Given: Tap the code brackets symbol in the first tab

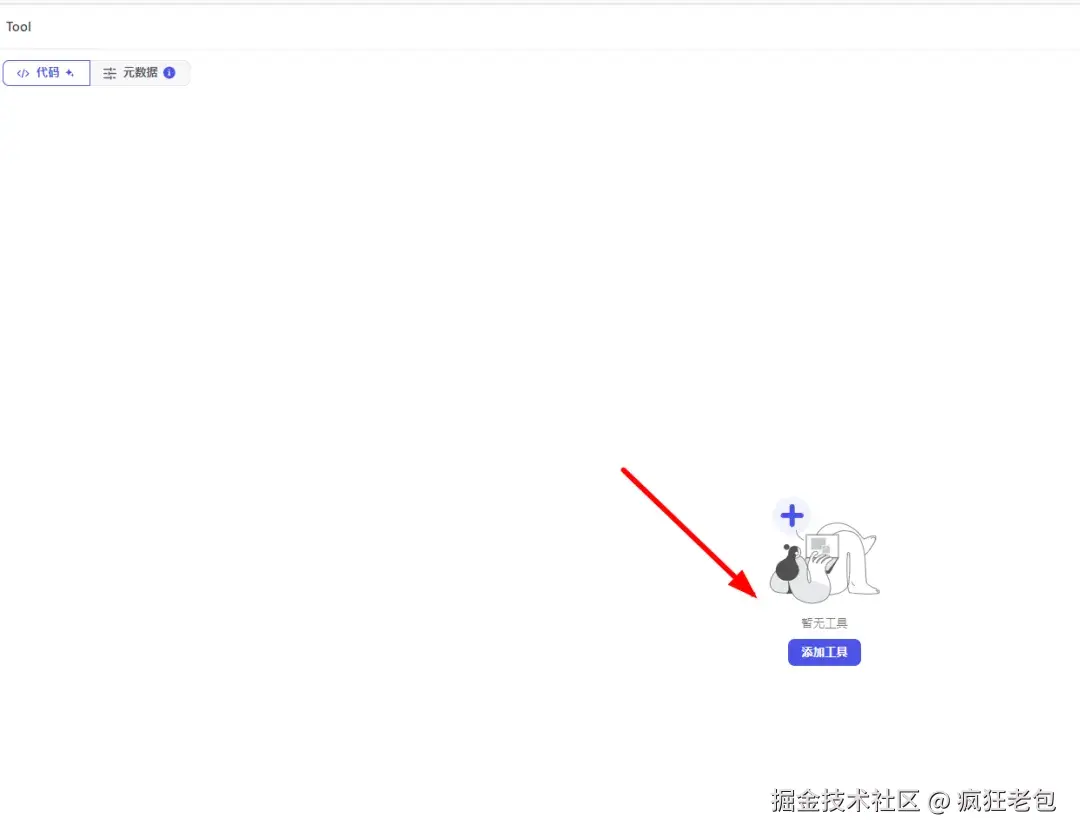Looking at the screenshot, I should pyautogui.click(x=23, y=73).
